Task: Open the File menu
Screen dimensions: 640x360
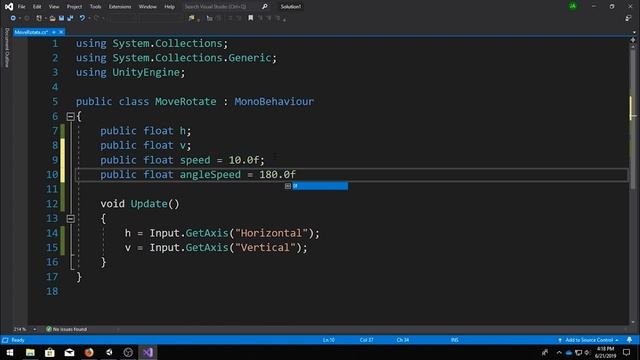Action: pos(22,7)
